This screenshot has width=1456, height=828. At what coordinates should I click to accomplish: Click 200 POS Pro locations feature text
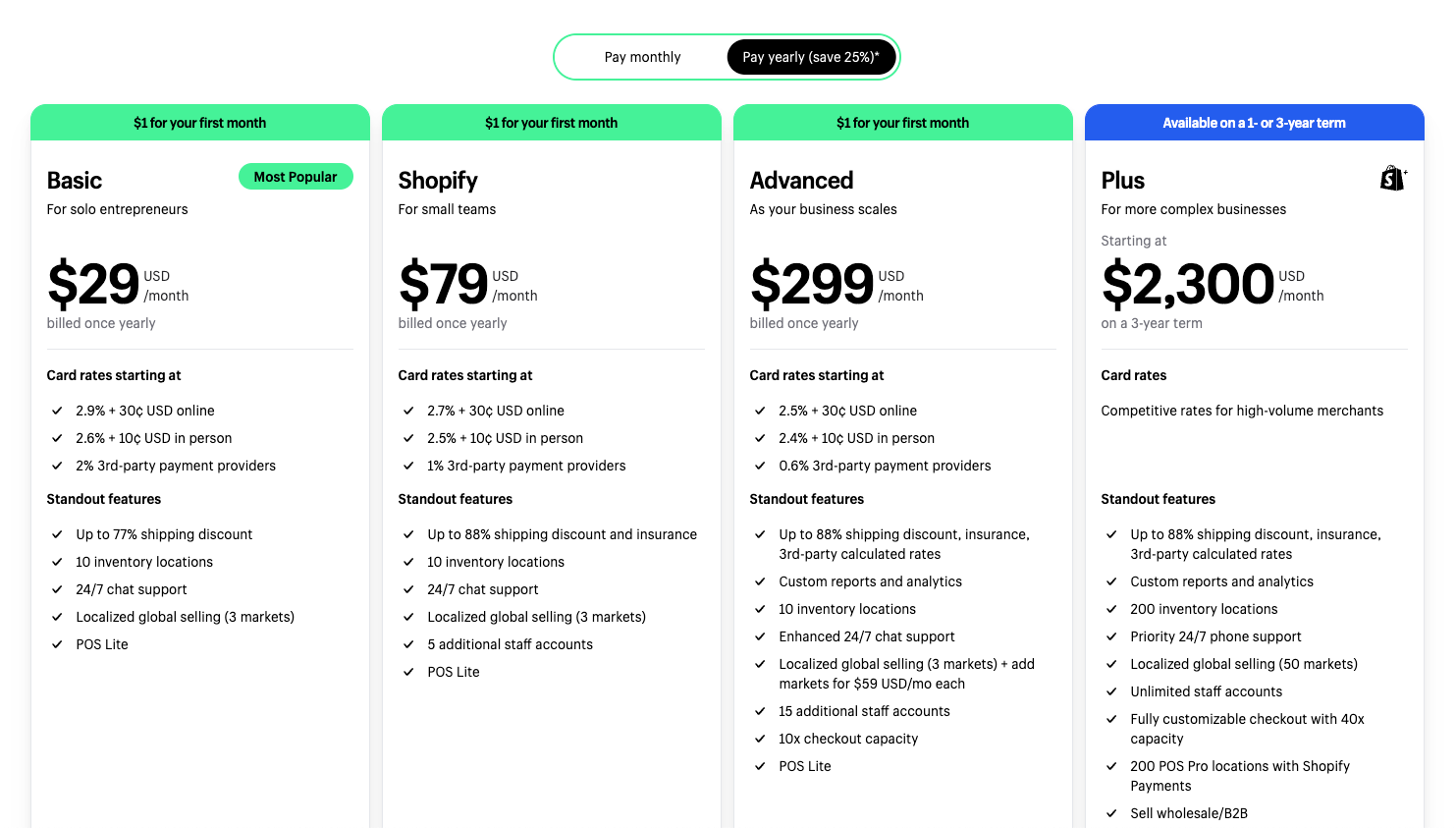coord(1240,776)
